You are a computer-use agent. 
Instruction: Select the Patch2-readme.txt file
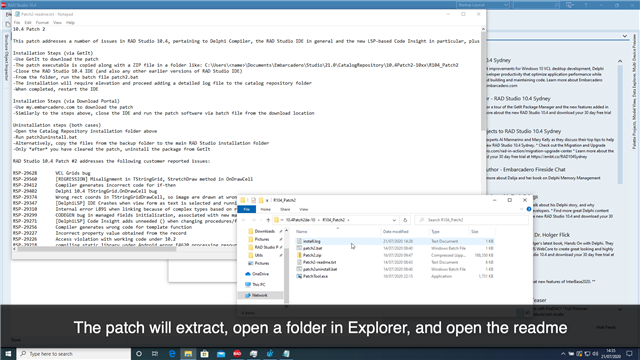tap(319, 262)
